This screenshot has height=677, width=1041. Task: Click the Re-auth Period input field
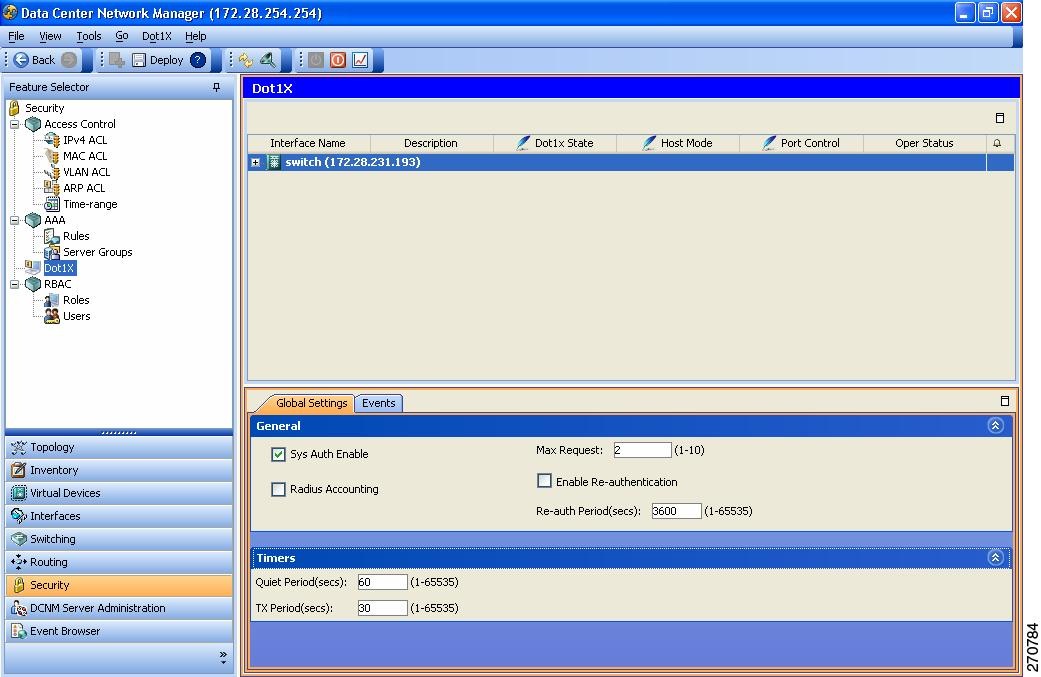pyautogui.click(x=676, y=510)
